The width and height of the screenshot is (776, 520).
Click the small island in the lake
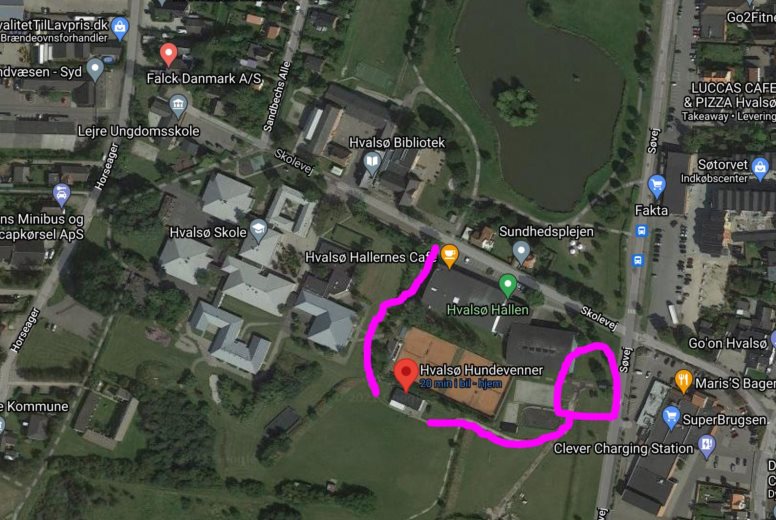tap(515, 104)
